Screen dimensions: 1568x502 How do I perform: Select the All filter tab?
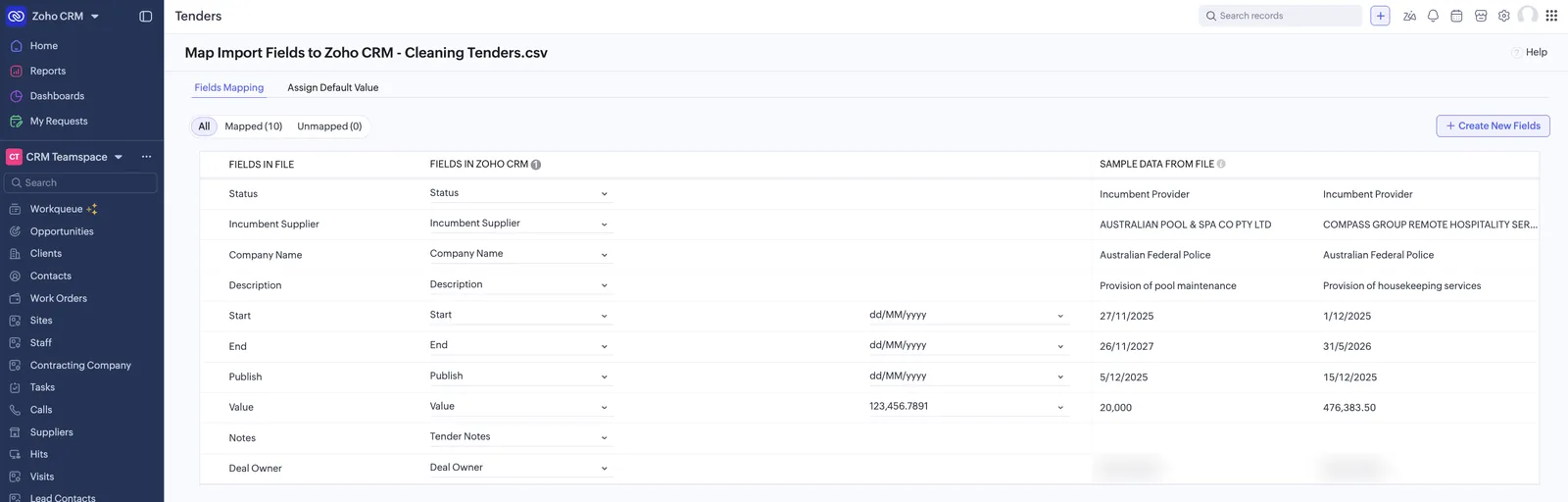coord(204,126)
